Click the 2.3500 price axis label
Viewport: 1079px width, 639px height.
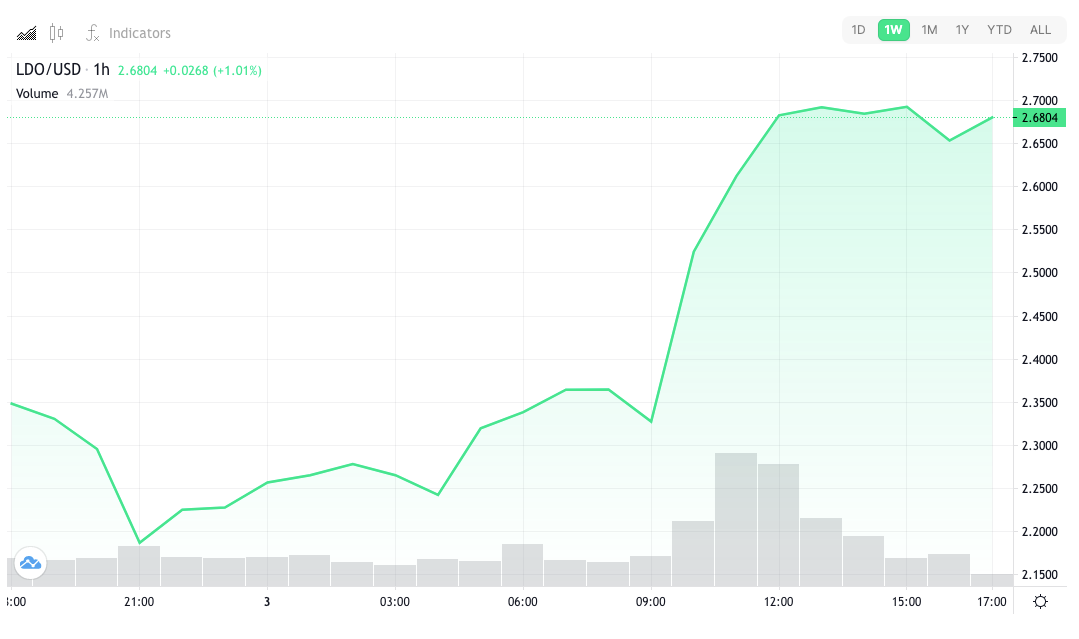coord(1040,402)
